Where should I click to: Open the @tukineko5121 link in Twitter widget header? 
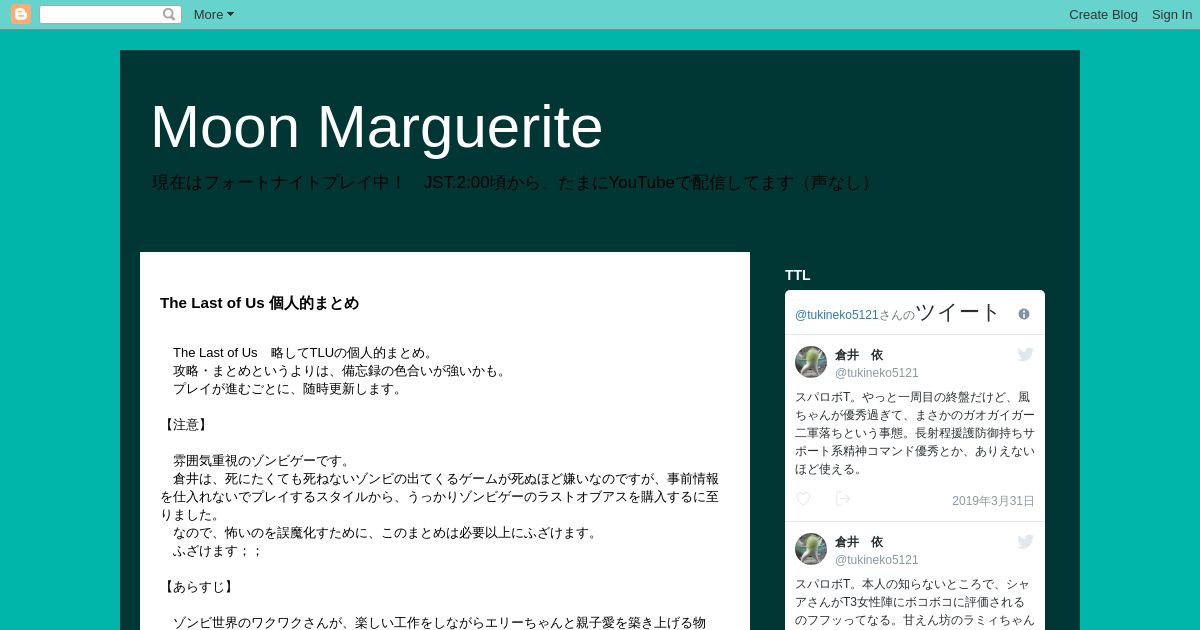[836, 315]
